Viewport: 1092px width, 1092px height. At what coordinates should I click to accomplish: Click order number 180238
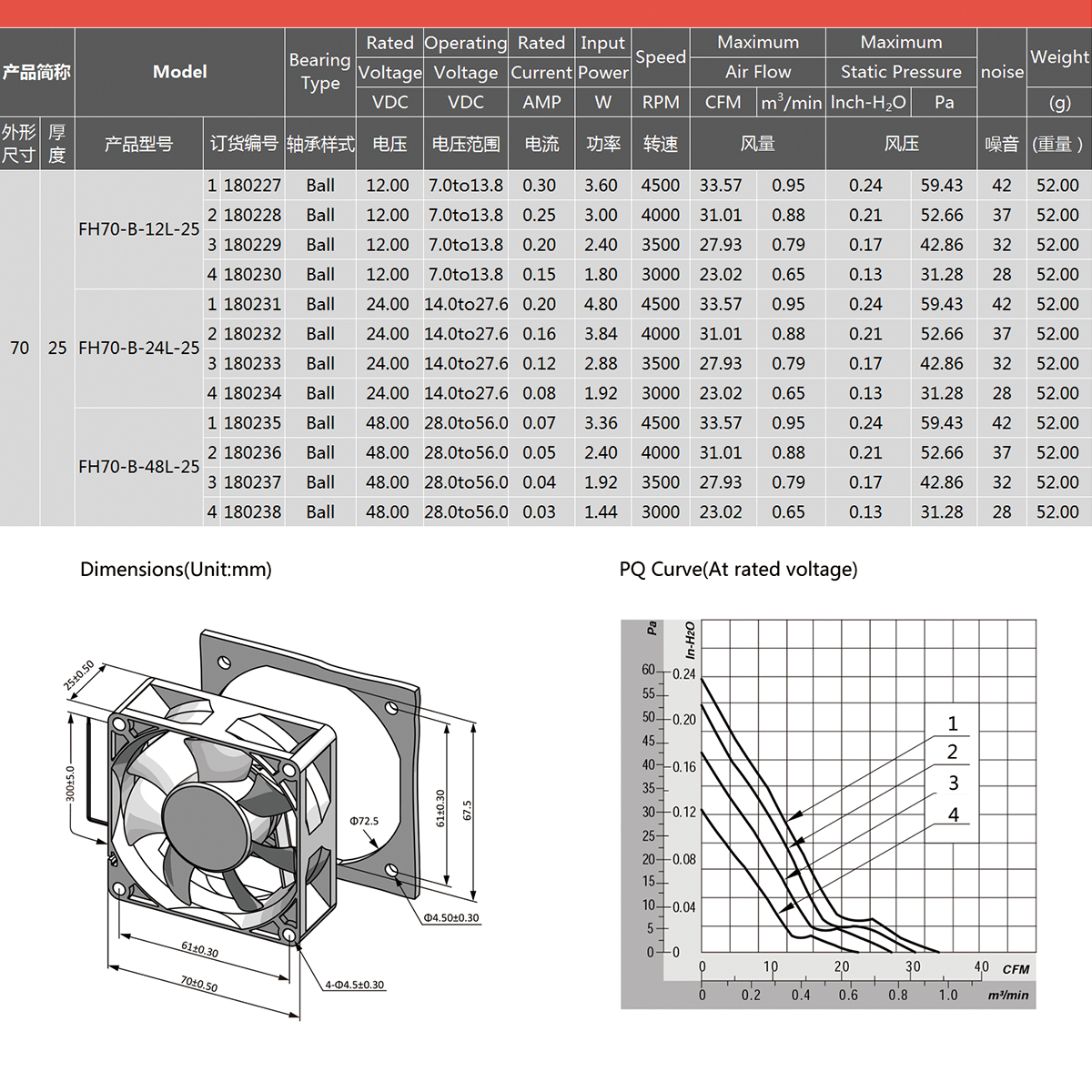click(252, 512)
